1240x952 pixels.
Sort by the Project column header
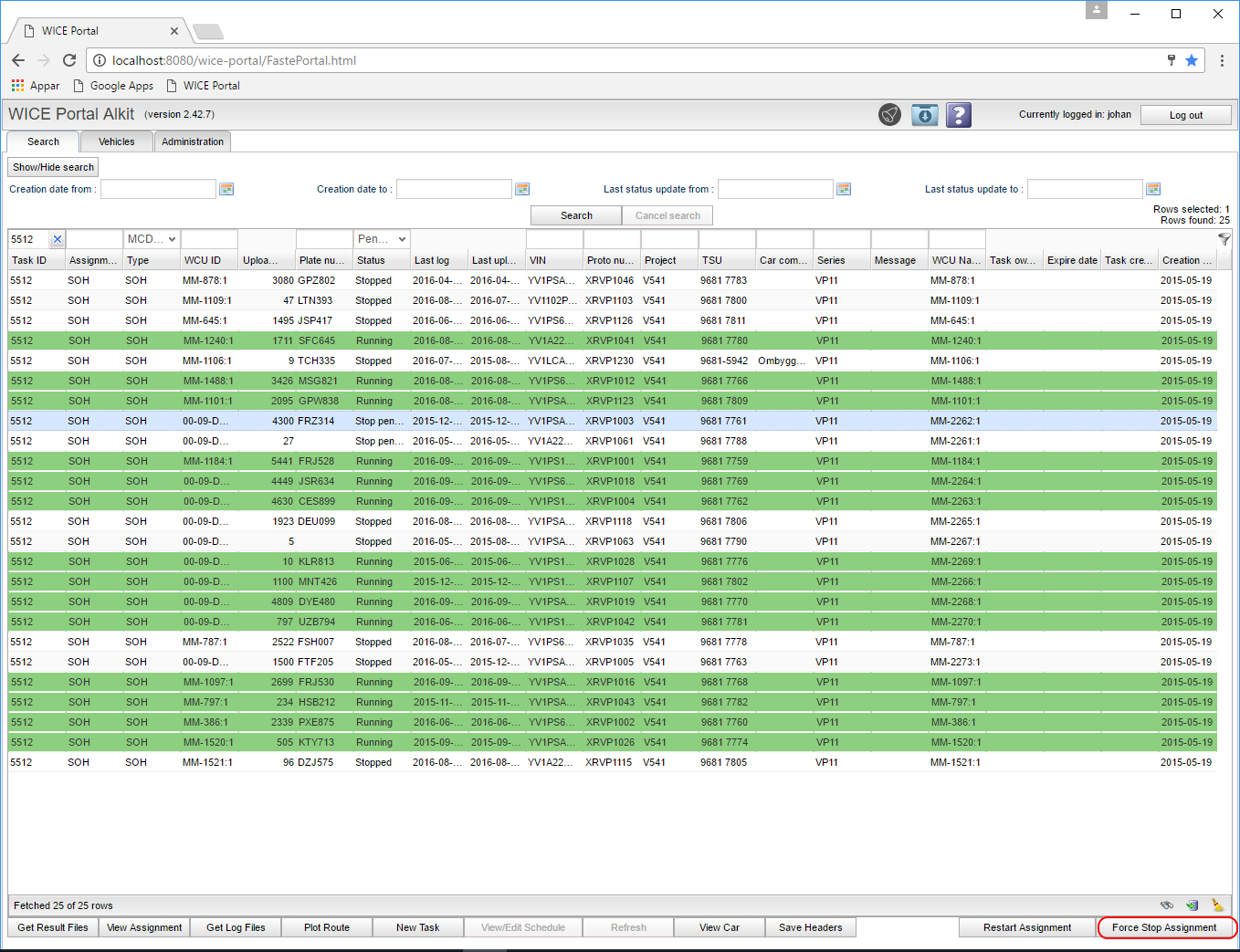coord(669,260)
